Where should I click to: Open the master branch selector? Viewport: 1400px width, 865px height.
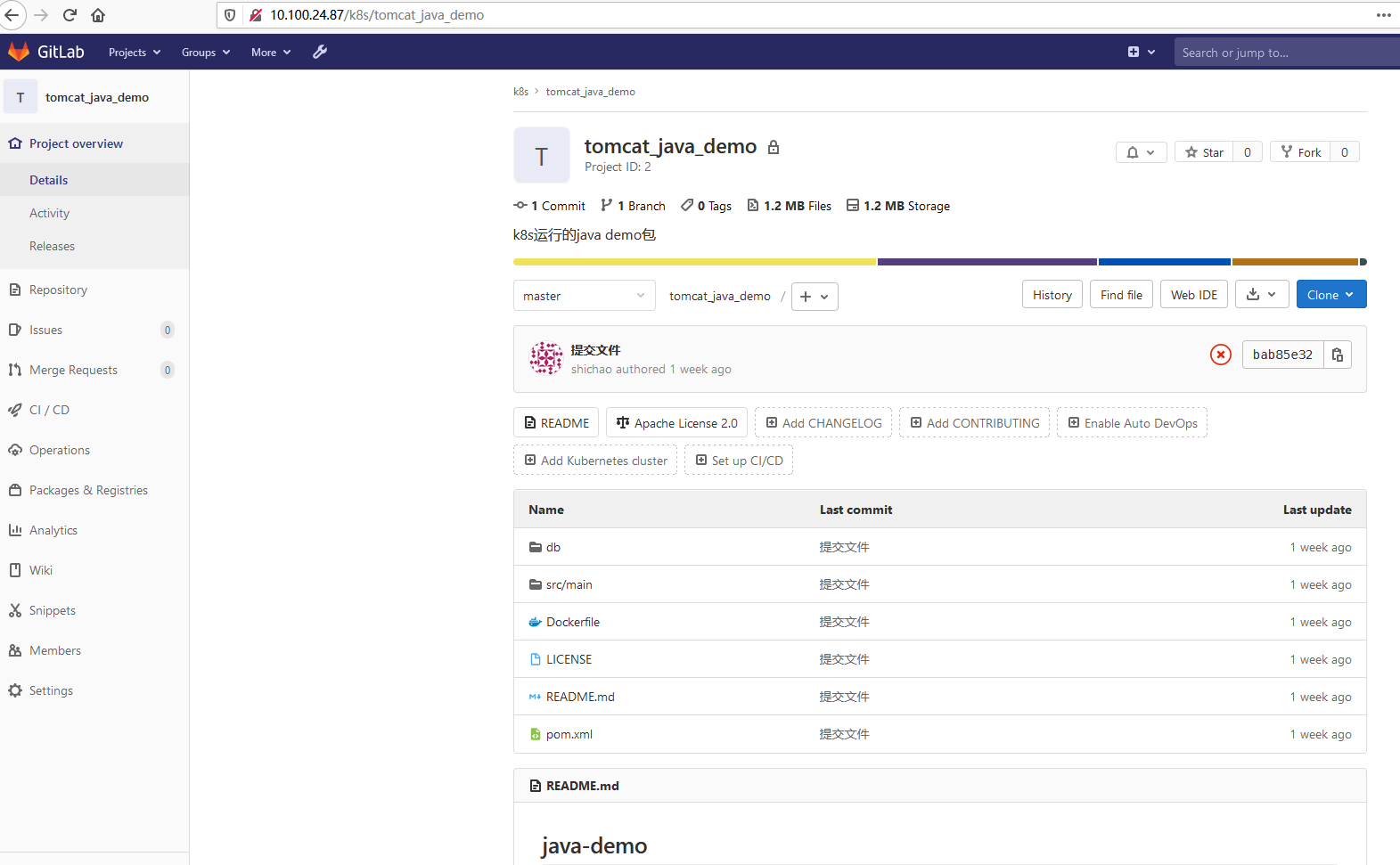click(x=584, y=296)
